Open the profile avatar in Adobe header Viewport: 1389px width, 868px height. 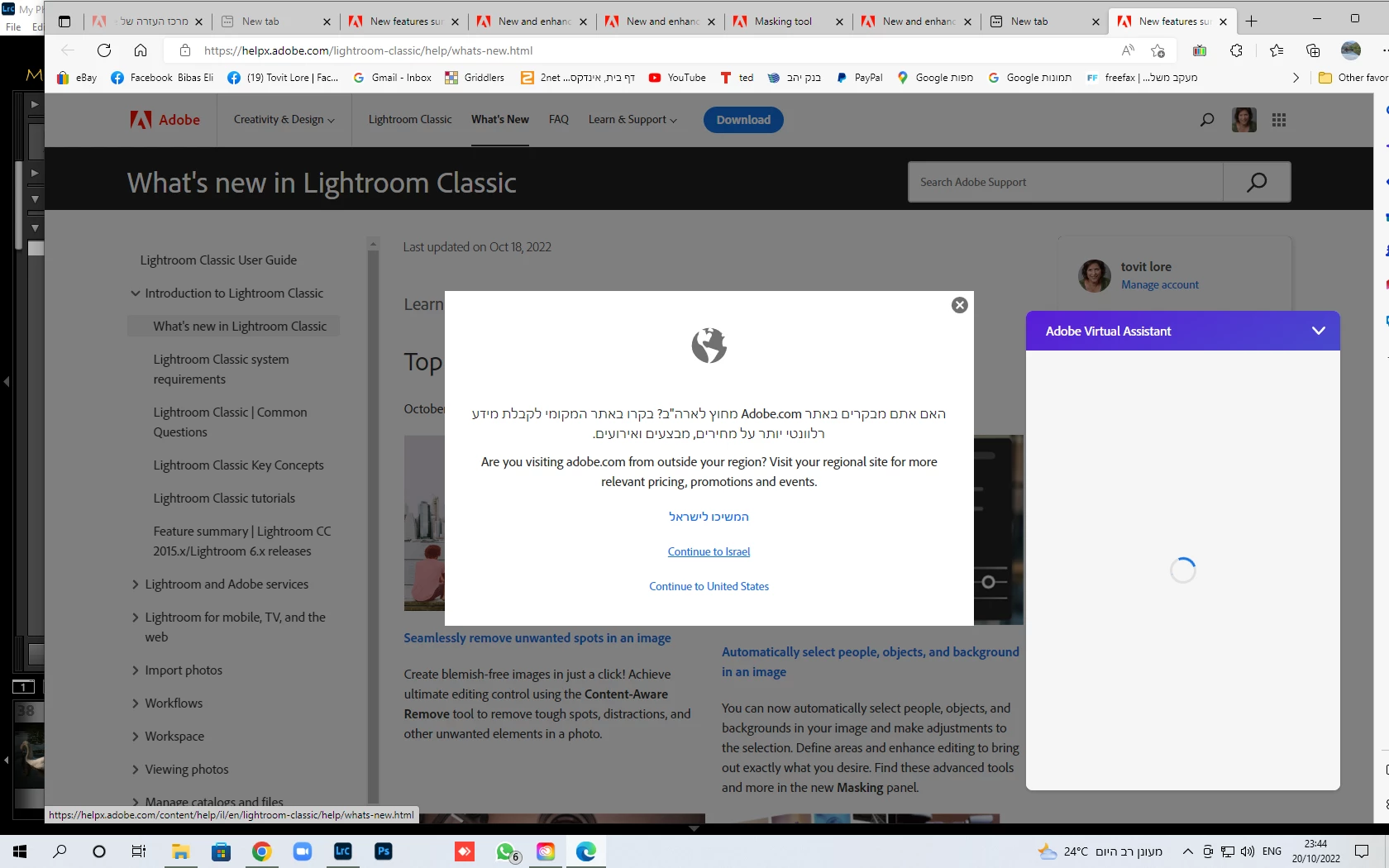[x=1243, y=120]
